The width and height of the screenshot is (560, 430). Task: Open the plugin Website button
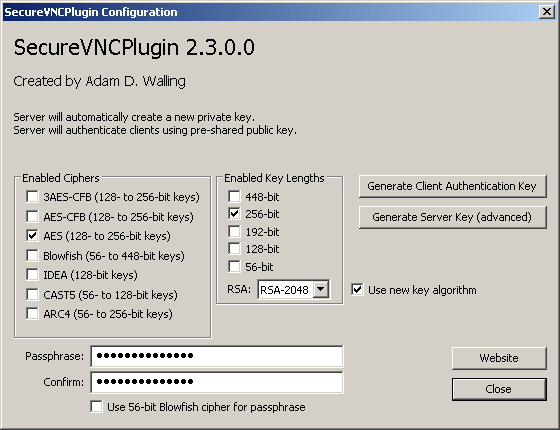[x=499, y=358]
